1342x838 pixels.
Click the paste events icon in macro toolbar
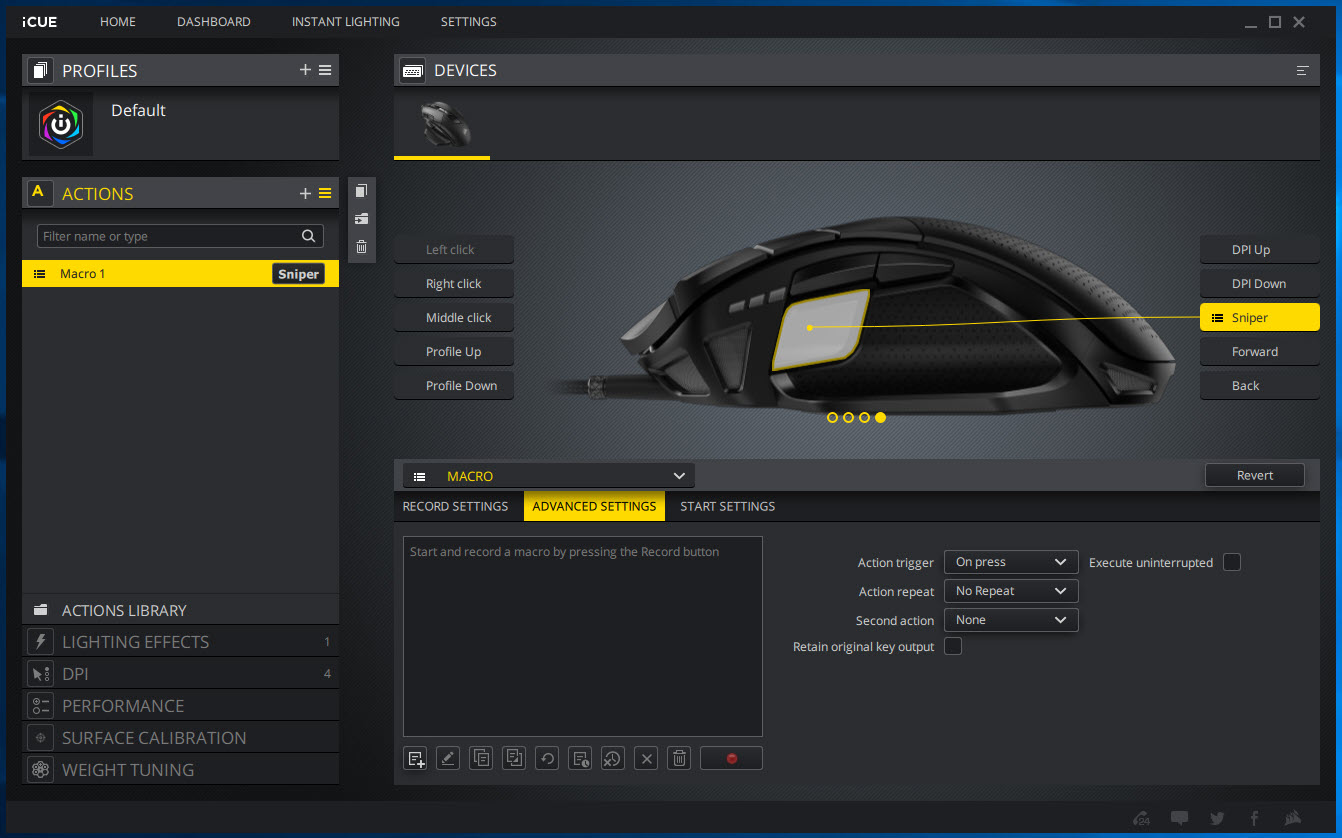pyautogui.click(x=514, y=758)
